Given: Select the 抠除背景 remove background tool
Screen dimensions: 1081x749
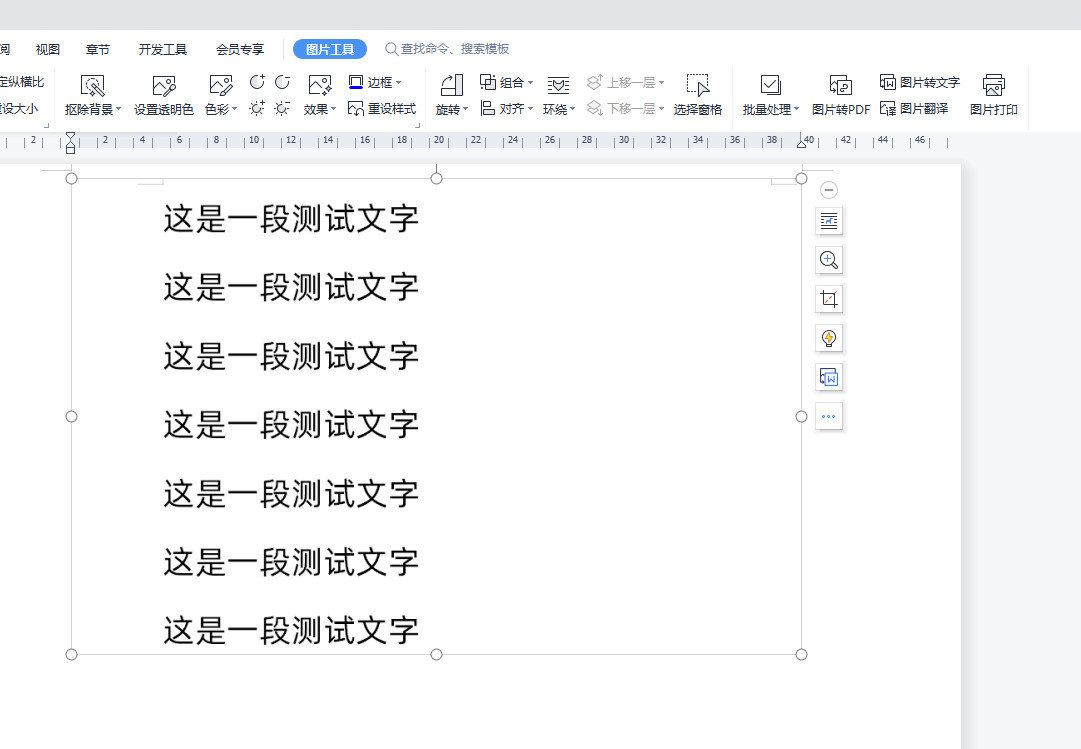Looking at the screenshot, I should (x=91, y=95).
